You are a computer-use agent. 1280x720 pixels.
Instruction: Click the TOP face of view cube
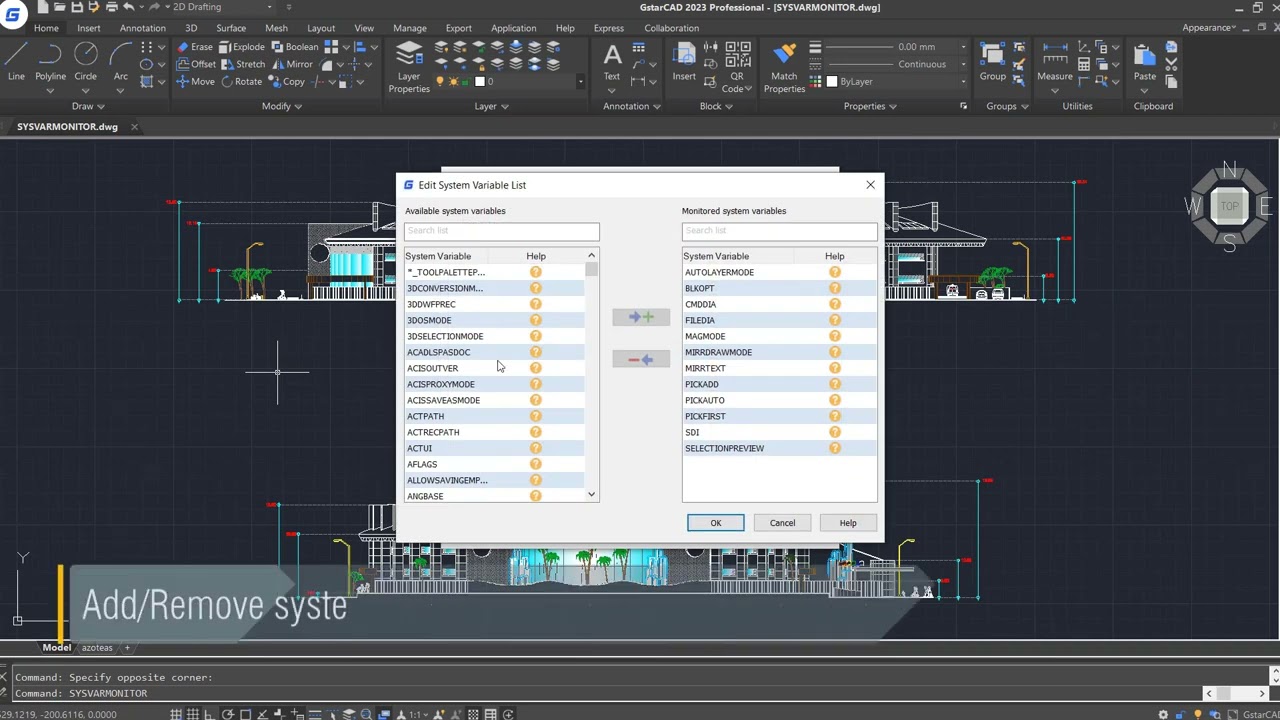pyautogui.click(x=1229, y=206)
